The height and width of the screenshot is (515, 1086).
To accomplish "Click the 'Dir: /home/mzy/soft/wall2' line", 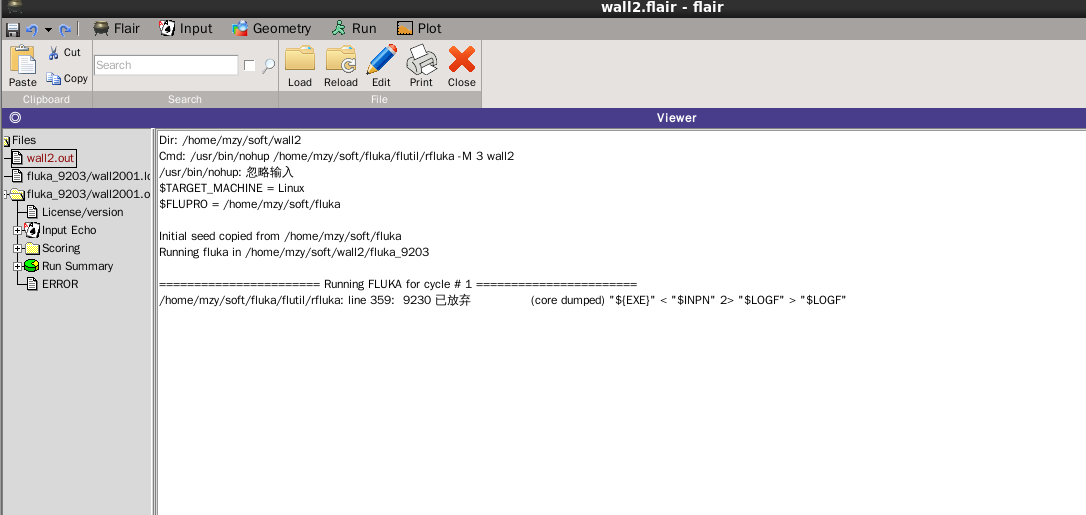I will click(x=230, y=141).
